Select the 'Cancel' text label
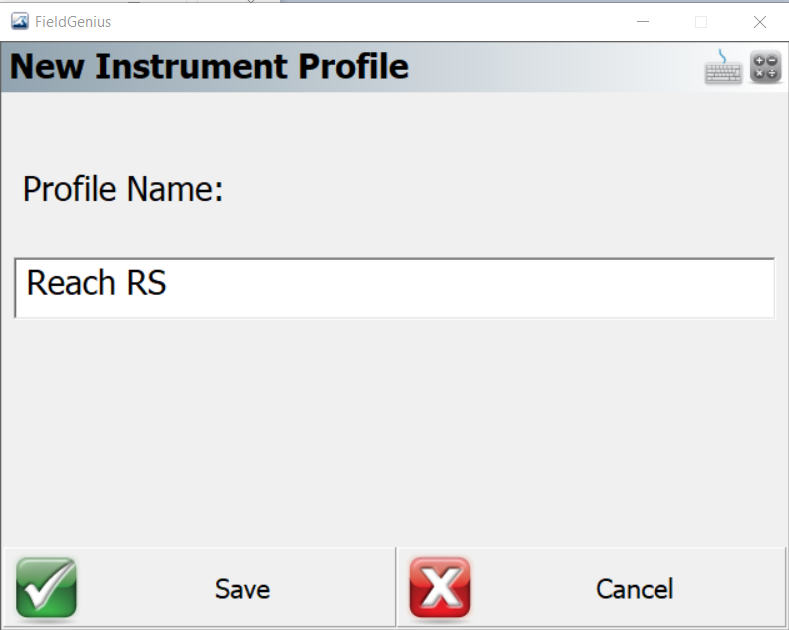Viewport: 789px width, 630px height. 635,589
